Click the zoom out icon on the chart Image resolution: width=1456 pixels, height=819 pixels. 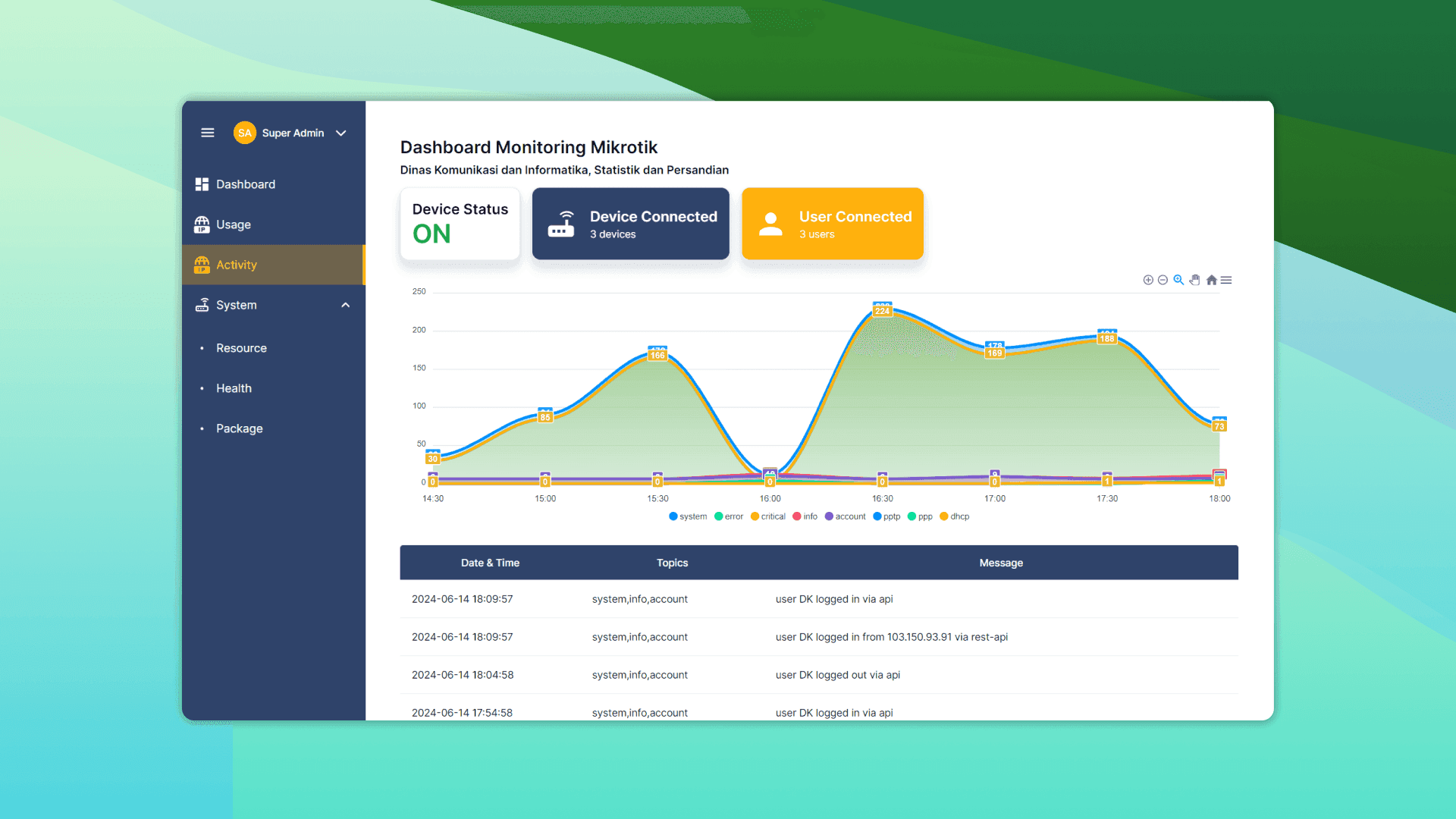[x=1163, y=280]
